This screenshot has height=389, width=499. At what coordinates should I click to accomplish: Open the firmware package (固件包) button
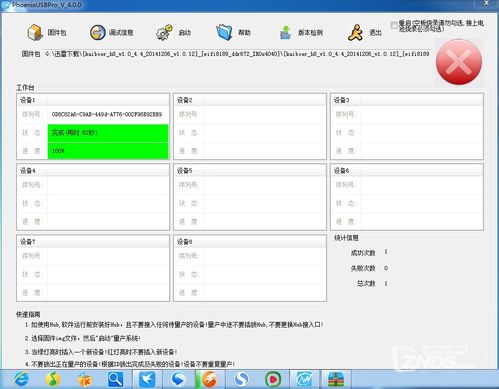(x=46, y=32)
